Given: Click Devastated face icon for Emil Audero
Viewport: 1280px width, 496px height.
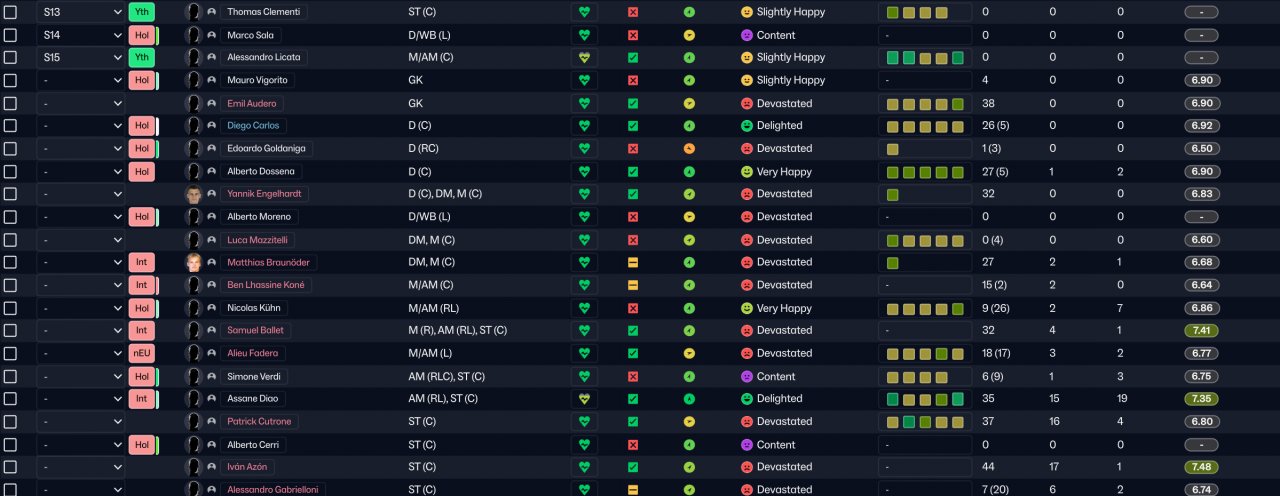Looking at the screenshot, I should (x=746, y=103).
